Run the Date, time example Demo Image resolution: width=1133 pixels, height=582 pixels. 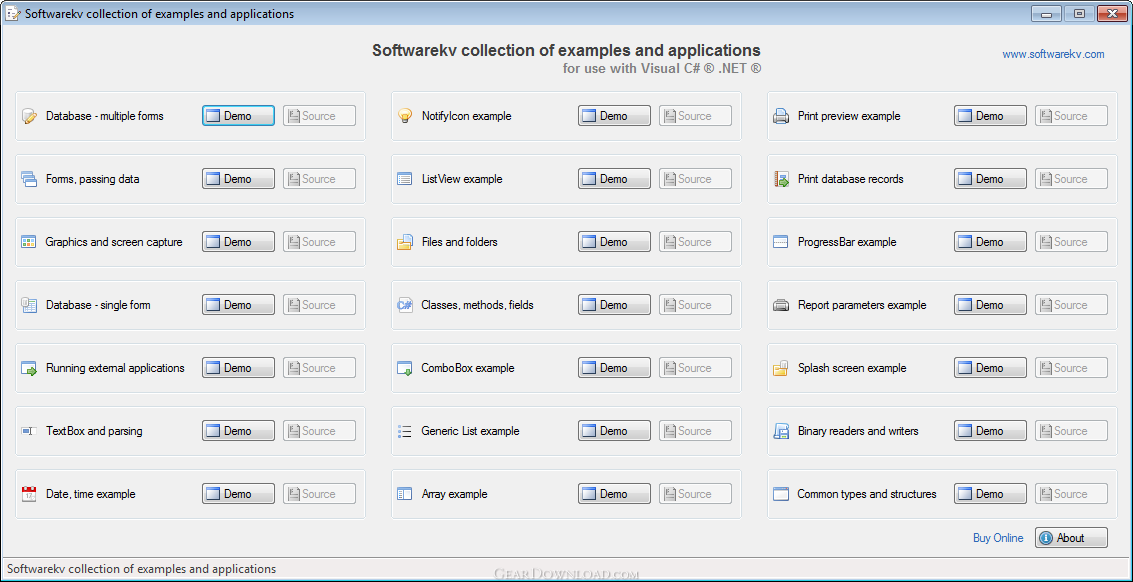[x=238, y=494]
